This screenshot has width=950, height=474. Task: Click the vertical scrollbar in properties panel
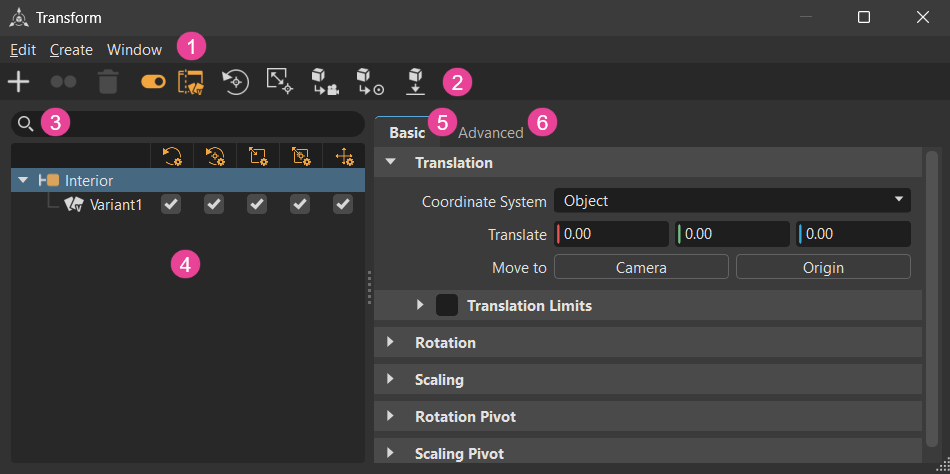[x=932, y=299]
